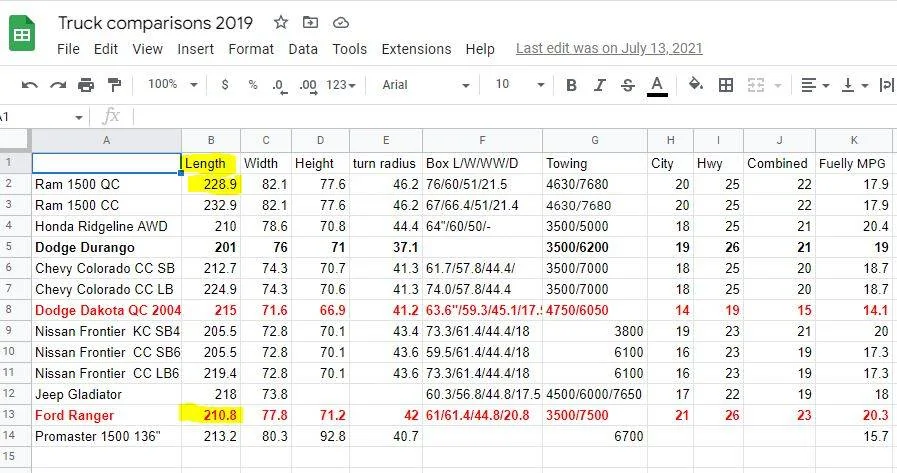
Task: Open the font size 10 dropdown
Action: 519,85
